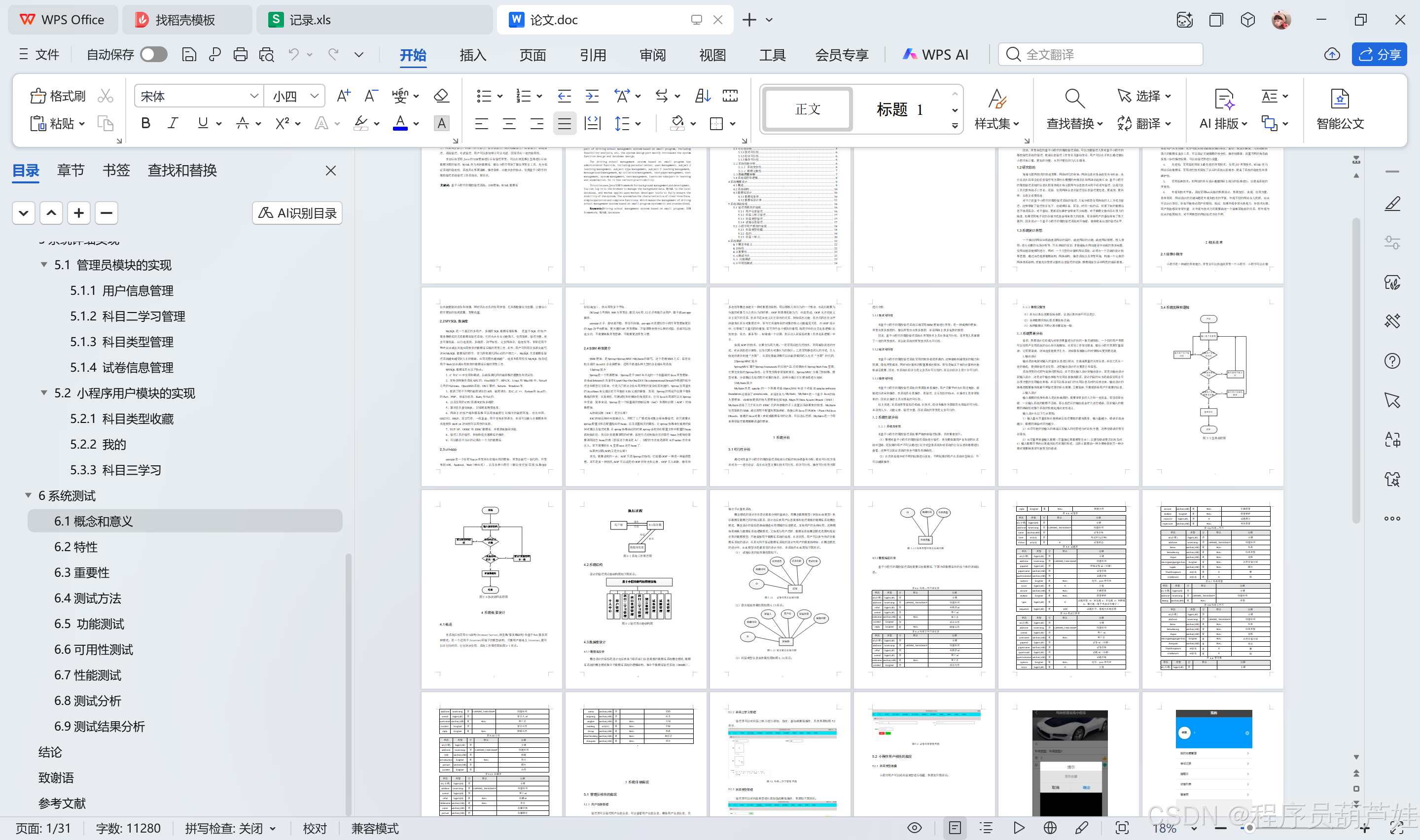Toggle page layout view in status bar
The height and width of the screenshot is (840, 1420).
click(954, 828)
